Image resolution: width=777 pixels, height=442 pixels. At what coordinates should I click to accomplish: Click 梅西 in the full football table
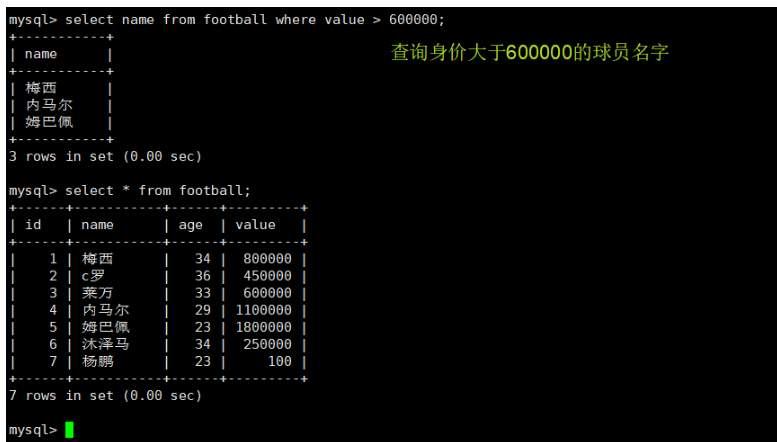coord(98,259)
